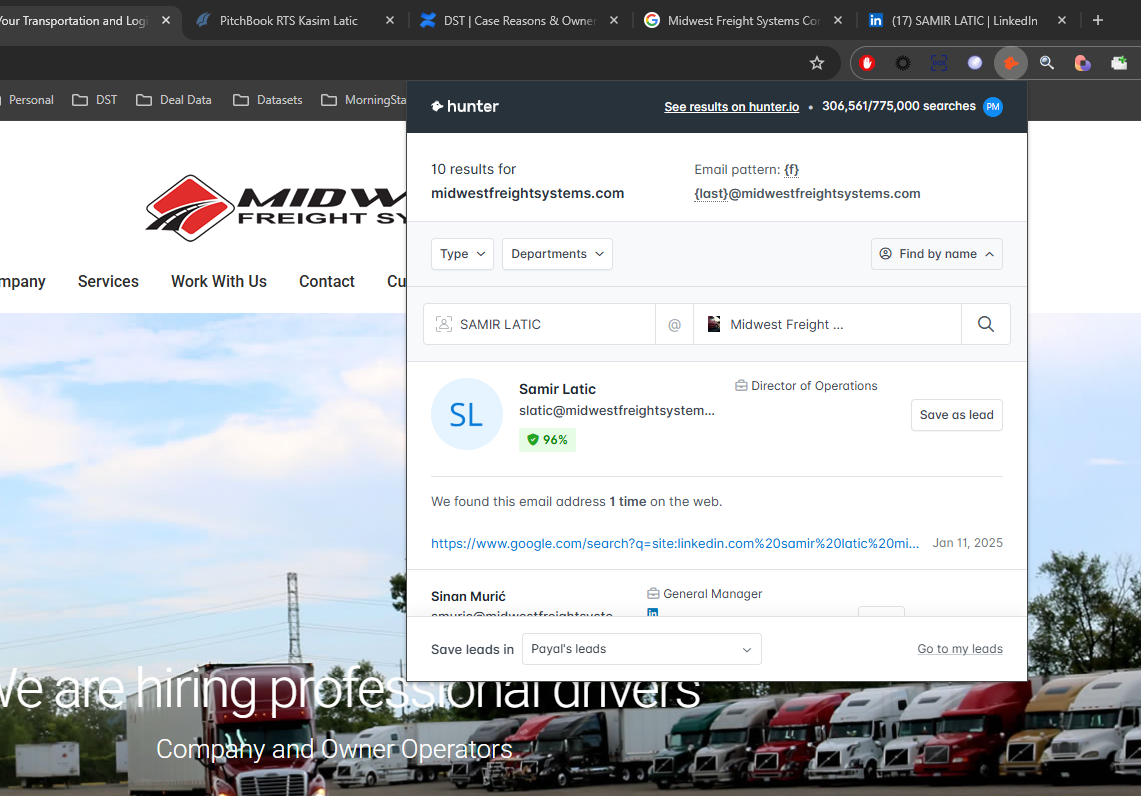Expand the Departments filter dropdown
The width and height of the screenshot is (1141, 796).
pyautogui.click(x=557, y=254)
